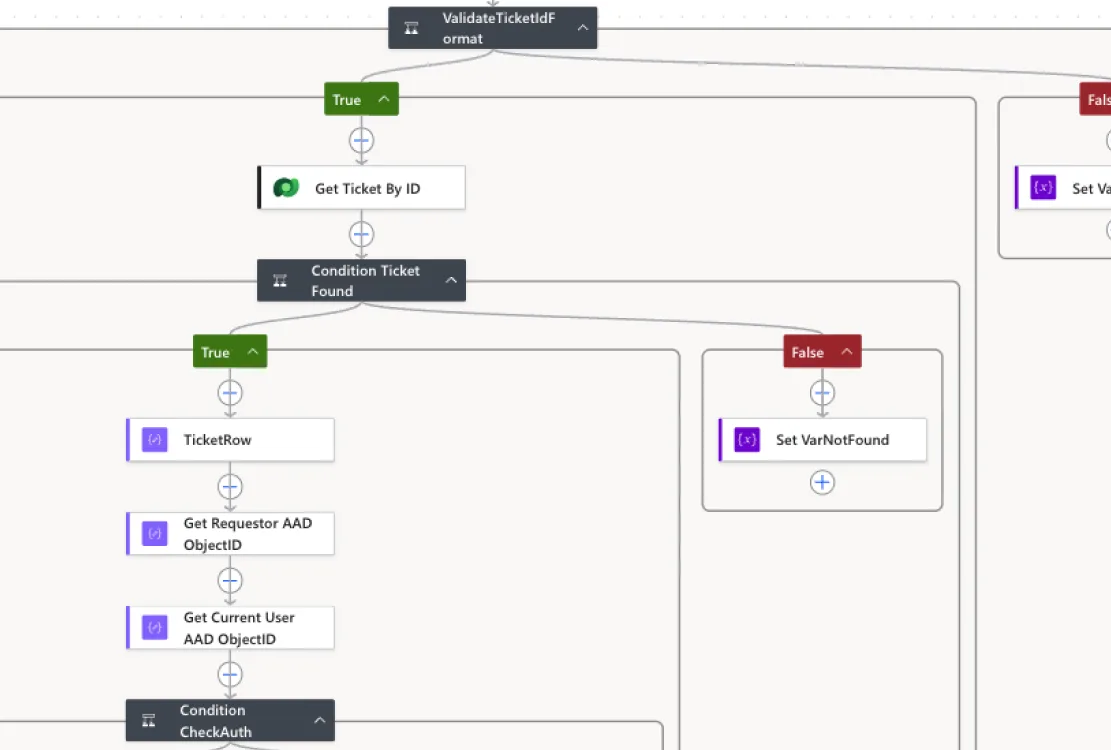Select the Condition Ticket Found title text
This screenshot has height=750, width=1111.
pos(366,280)
